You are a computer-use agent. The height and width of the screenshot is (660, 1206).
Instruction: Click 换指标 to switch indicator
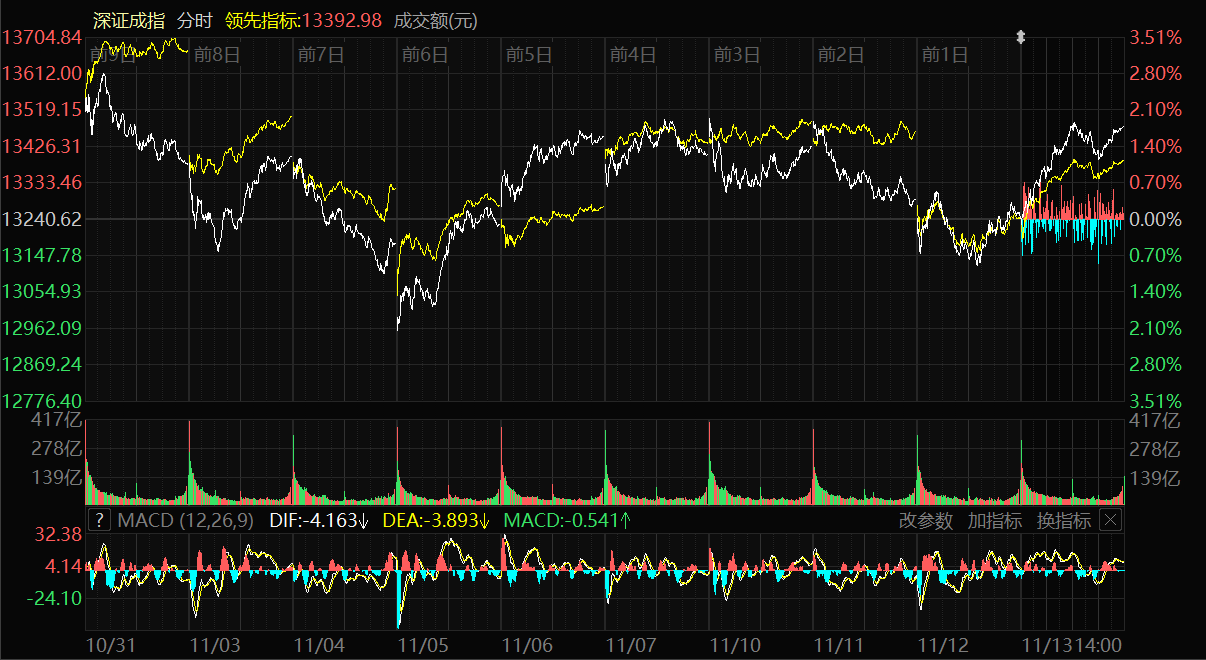(x=1063, y=520)
